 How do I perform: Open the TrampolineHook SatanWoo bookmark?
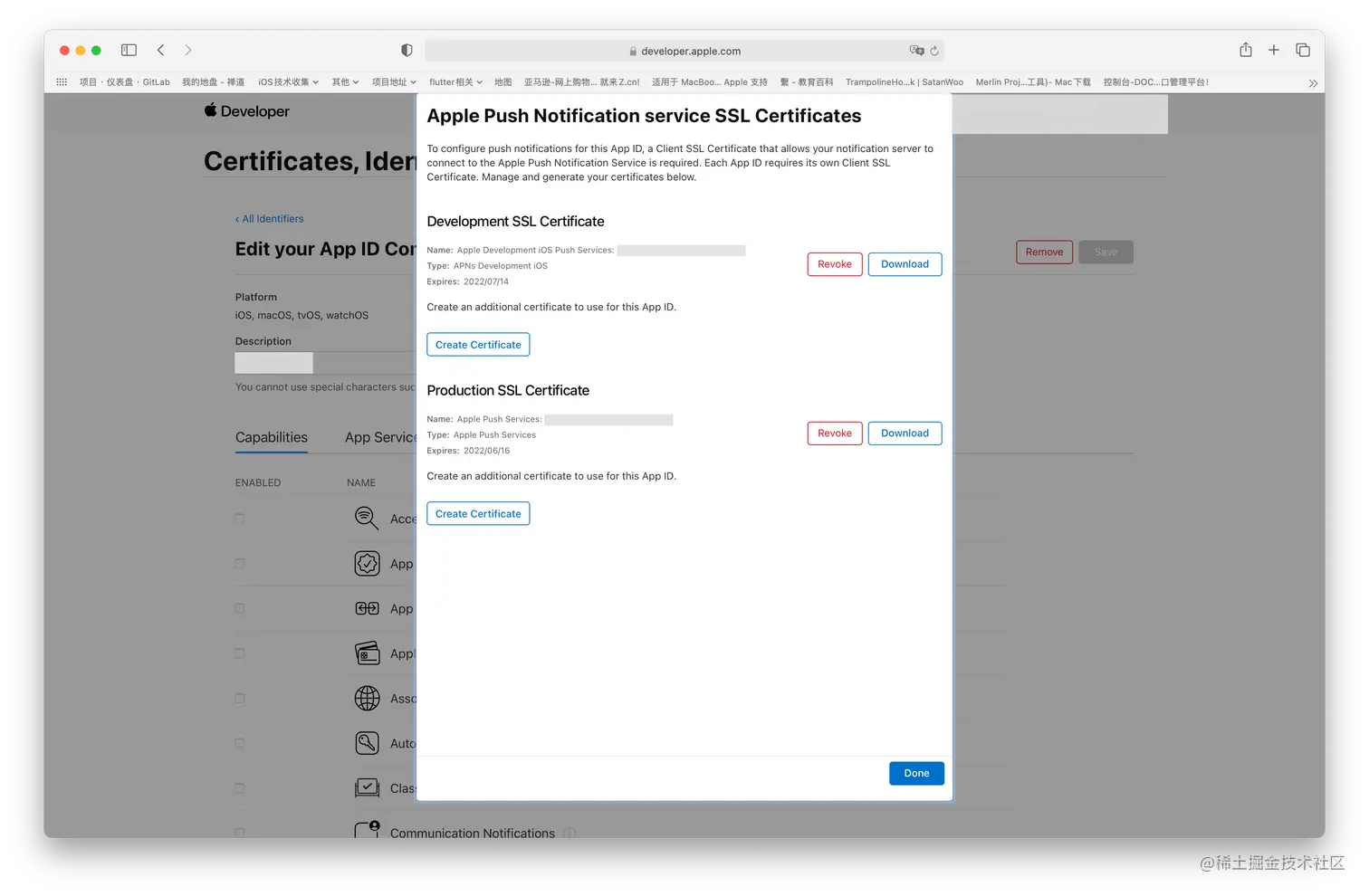905,81
